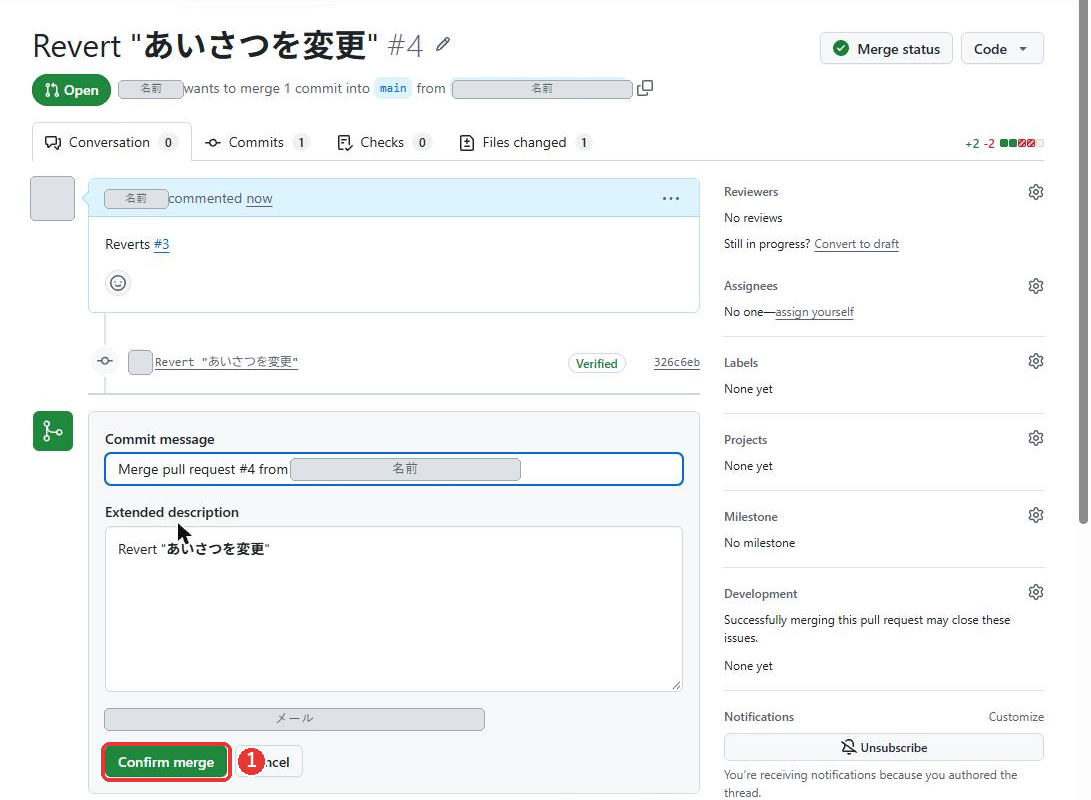Click the Merge status button
Image resolution: width=1091 pixels, height=800 pixels.
pyautogui.click(x=886, y=49)
